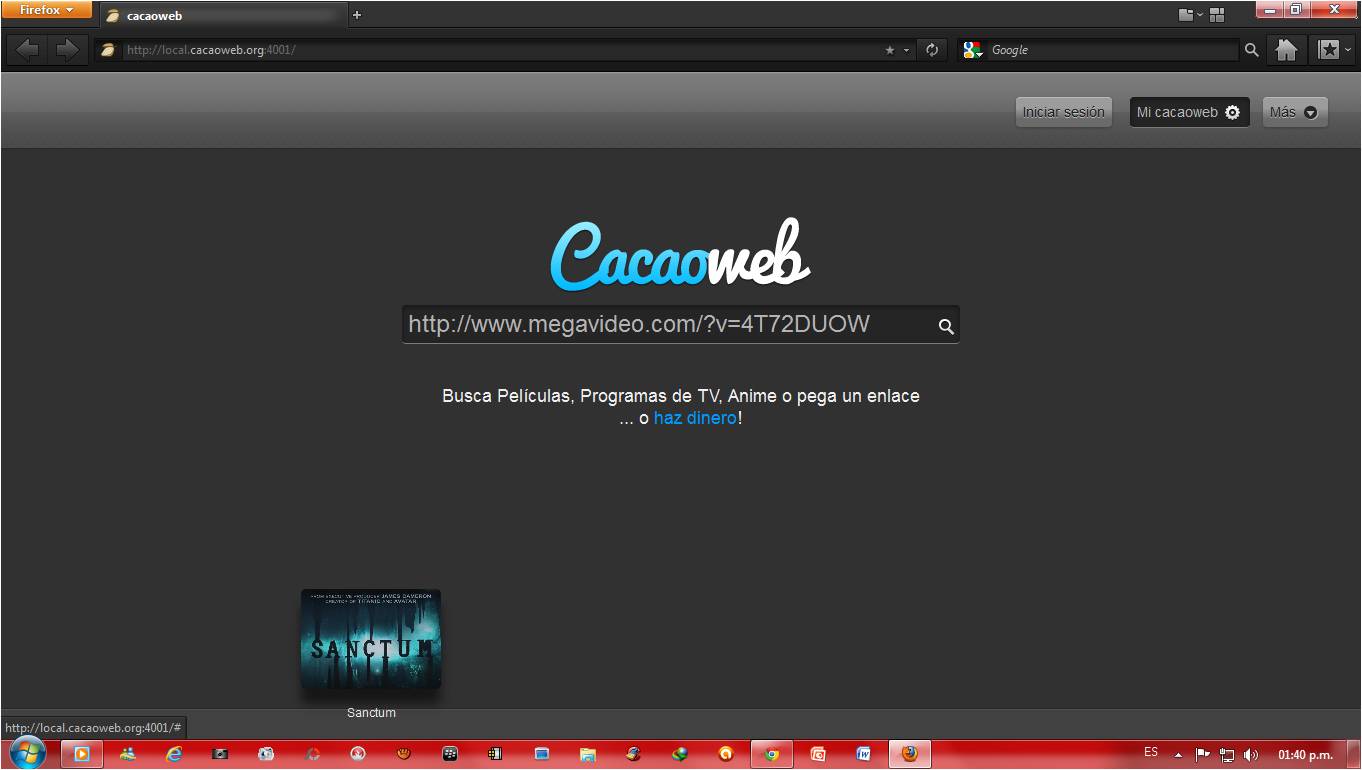Go forward with the browser forward arrow
Viewport: 1362px width, 770px height.
click(67, 50)
